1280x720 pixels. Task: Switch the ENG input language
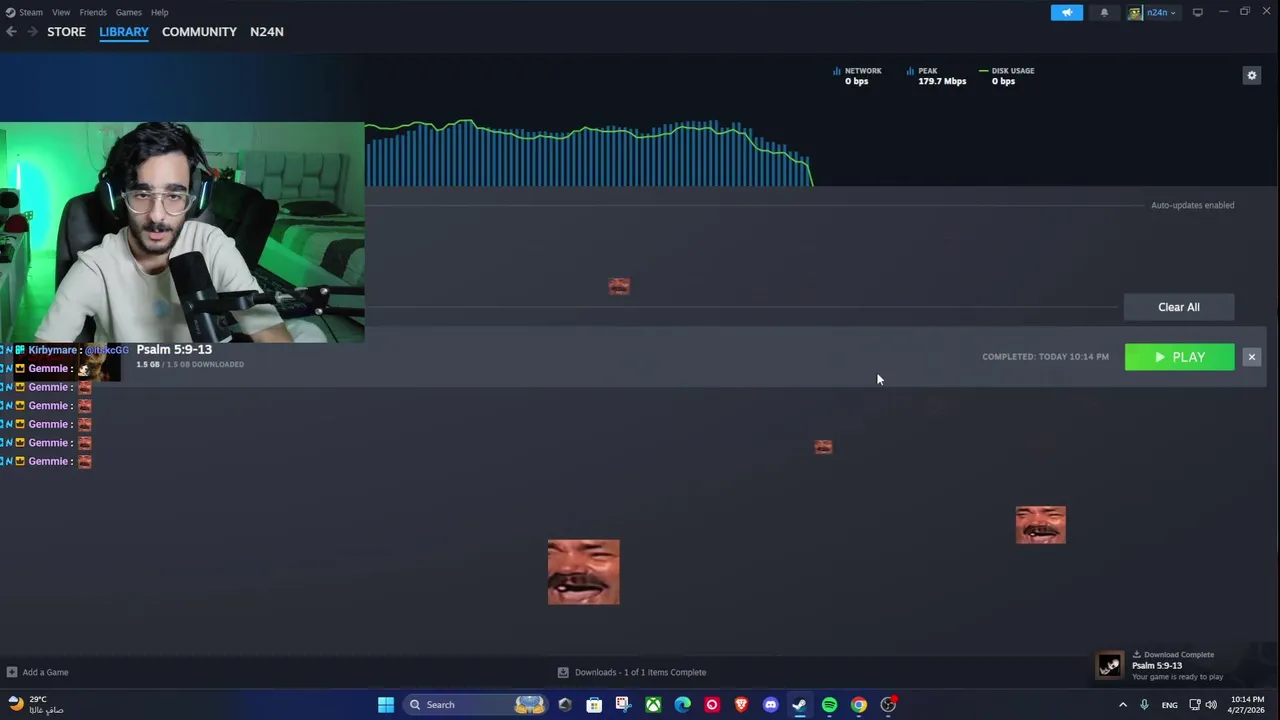[1169, 705]
